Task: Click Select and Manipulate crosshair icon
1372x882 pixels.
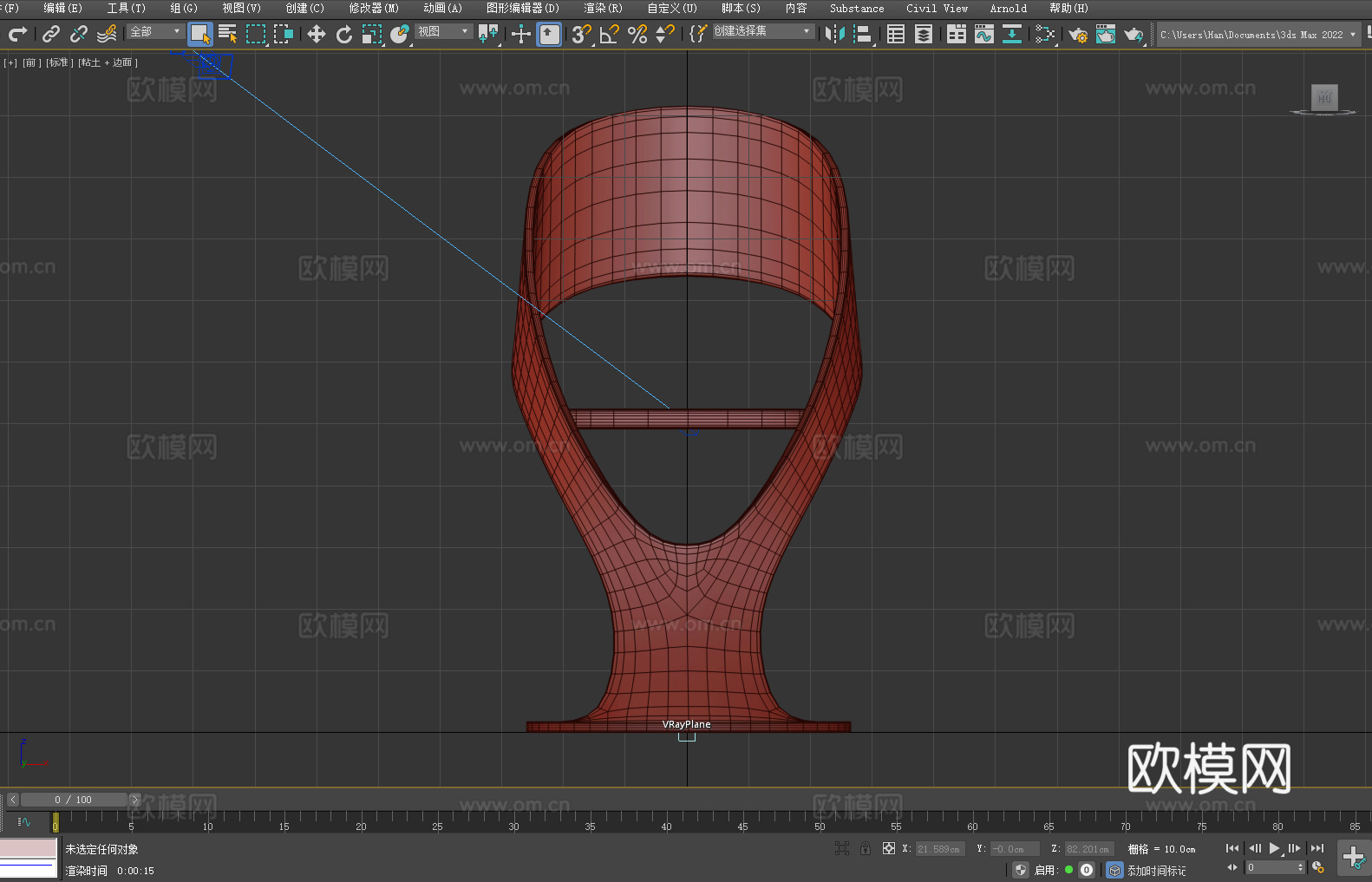Action: click(521, 34)
